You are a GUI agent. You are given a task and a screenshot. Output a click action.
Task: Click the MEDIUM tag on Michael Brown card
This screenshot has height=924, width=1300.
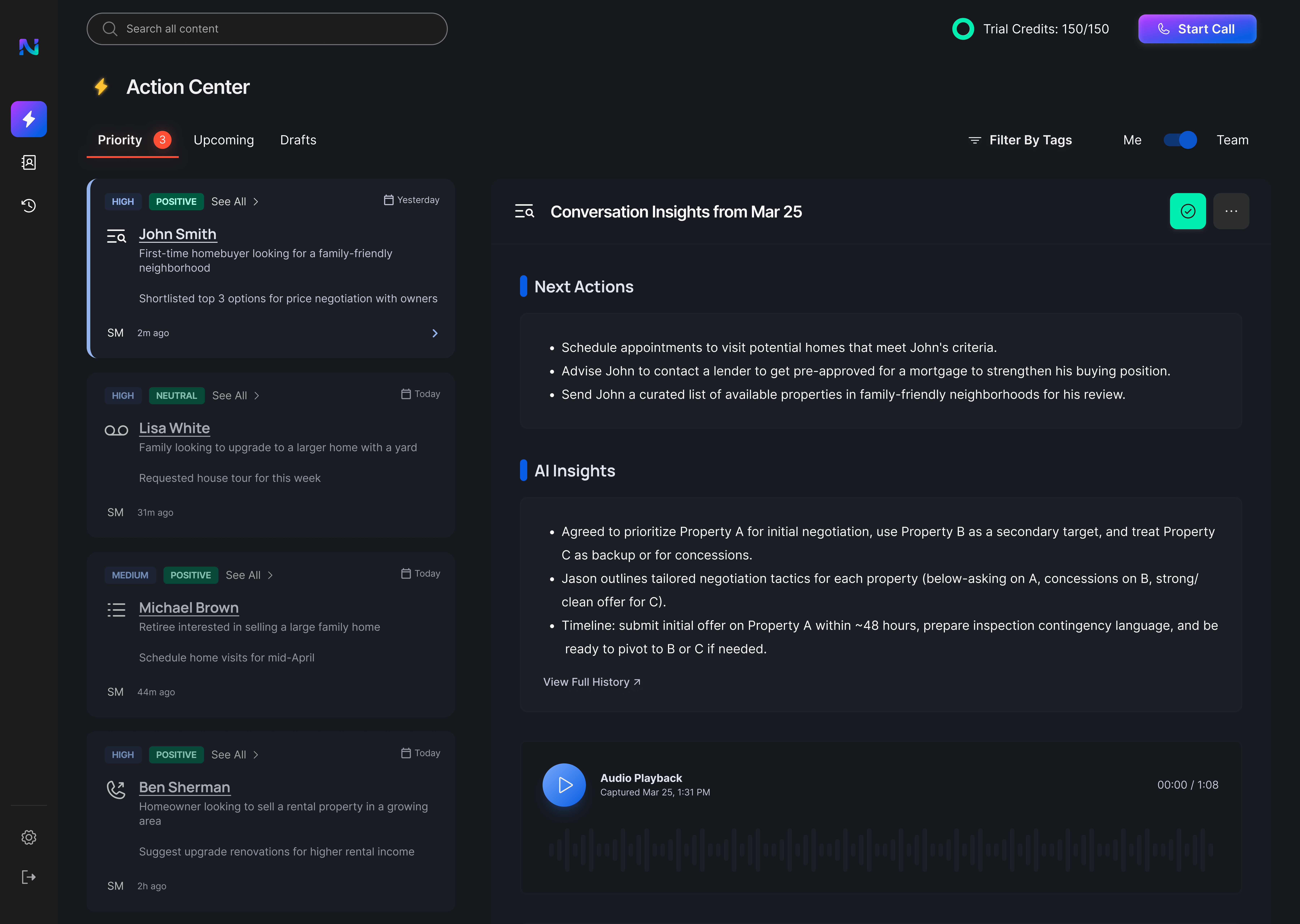click(x=130, y=575)
